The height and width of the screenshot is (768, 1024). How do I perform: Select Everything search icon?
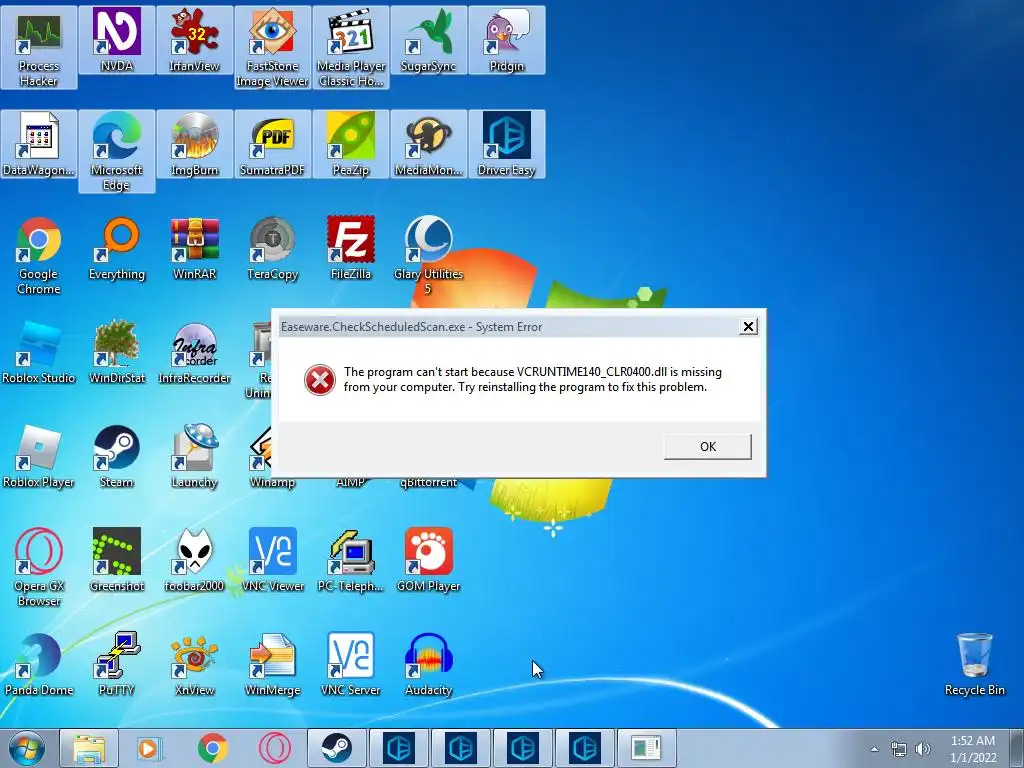click(116, 248)
